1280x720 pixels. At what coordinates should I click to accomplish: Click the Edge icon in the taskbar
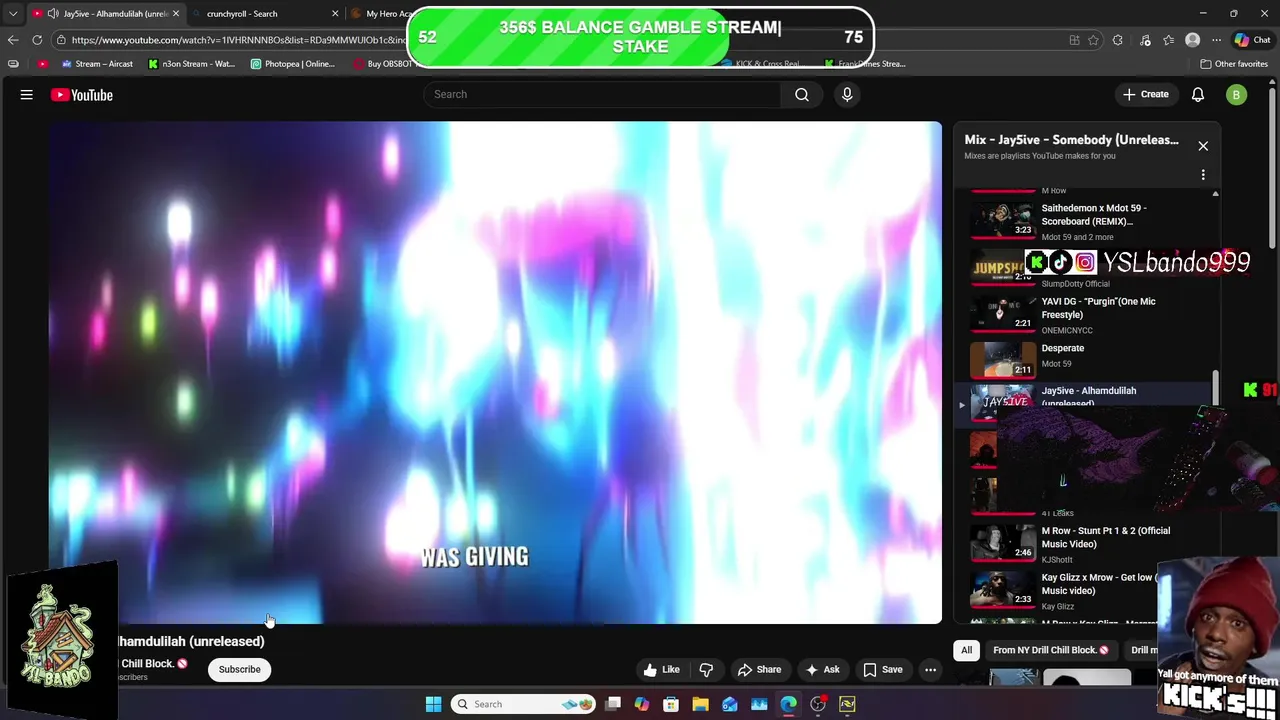(789, 704)
